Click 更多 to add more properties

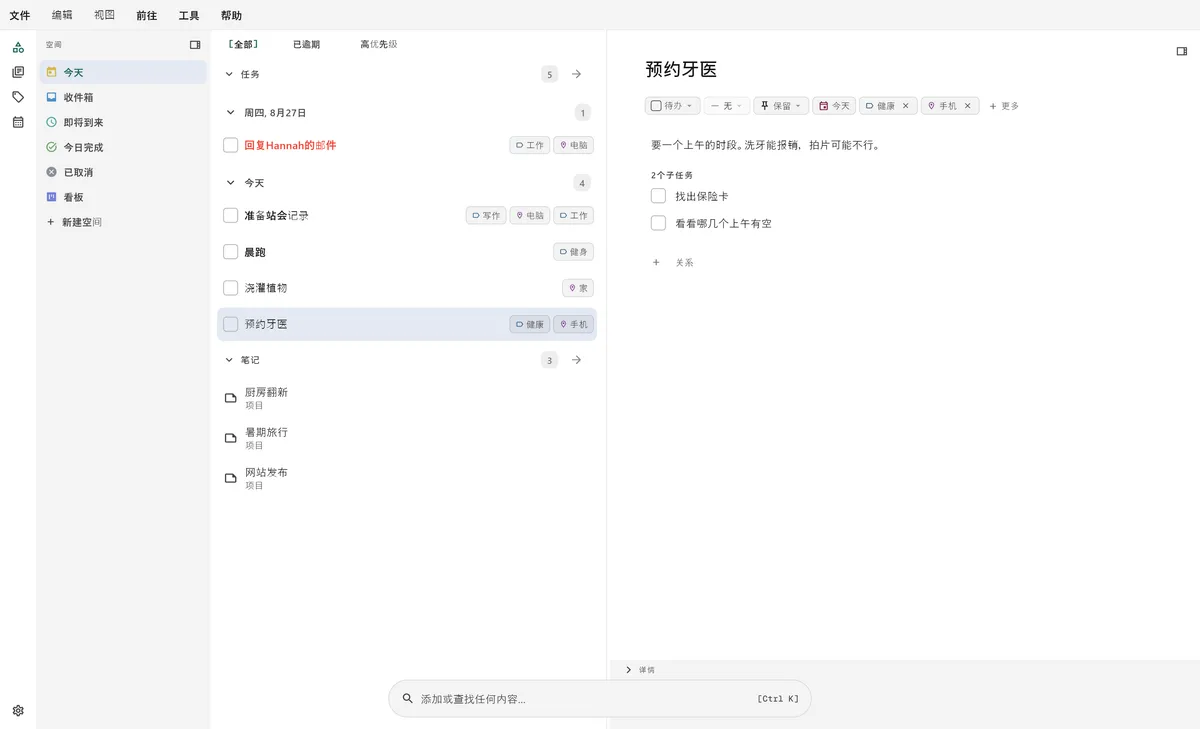1004,106
